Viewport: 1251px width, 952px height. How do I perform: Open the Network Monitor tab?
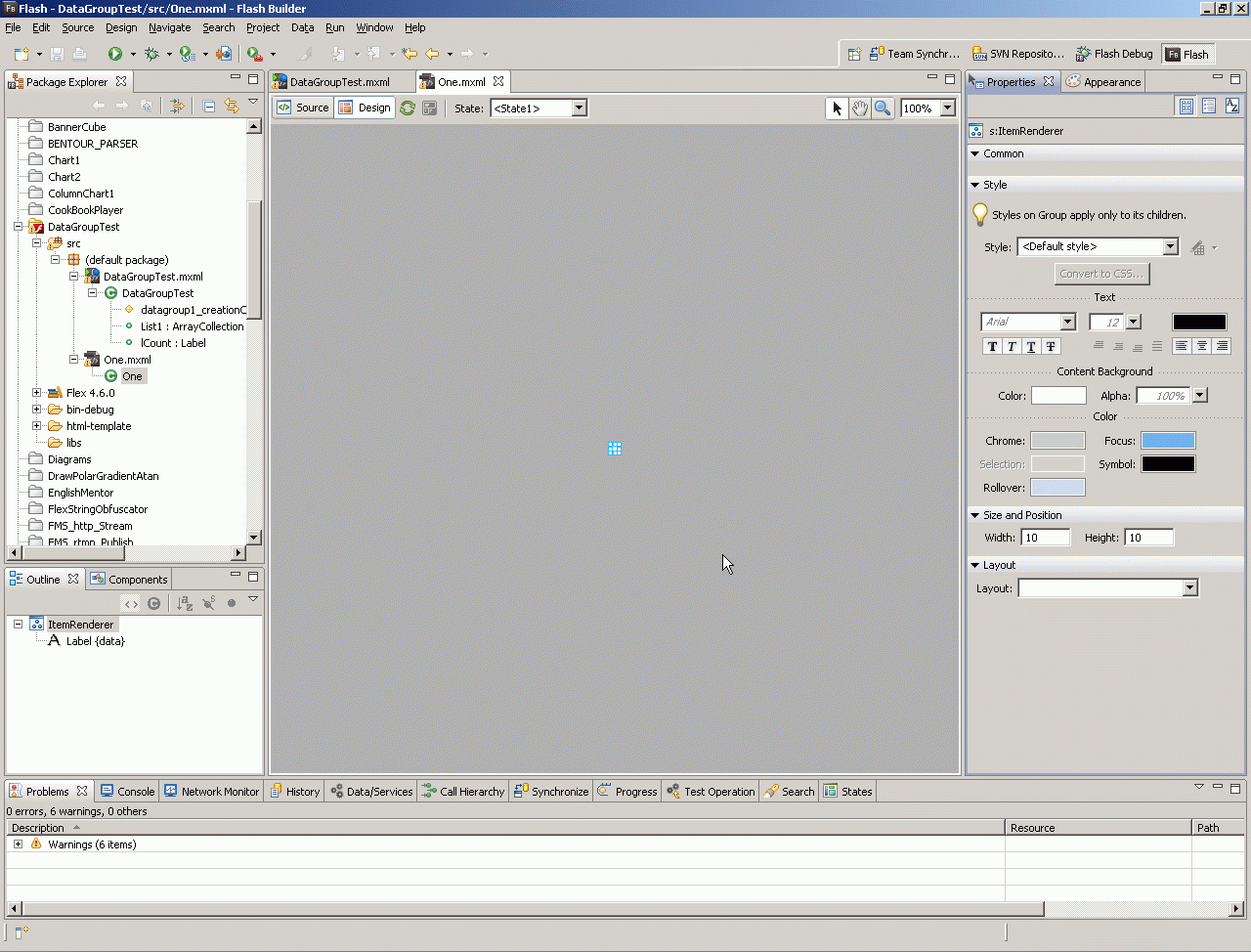click(211, 792)
